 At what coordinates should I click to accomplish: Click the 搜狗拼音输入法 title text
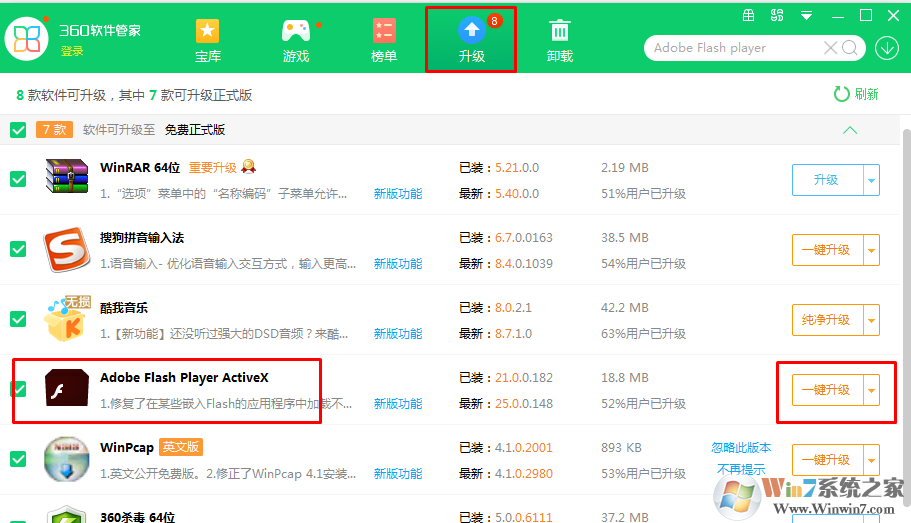[x=142, y=238]
